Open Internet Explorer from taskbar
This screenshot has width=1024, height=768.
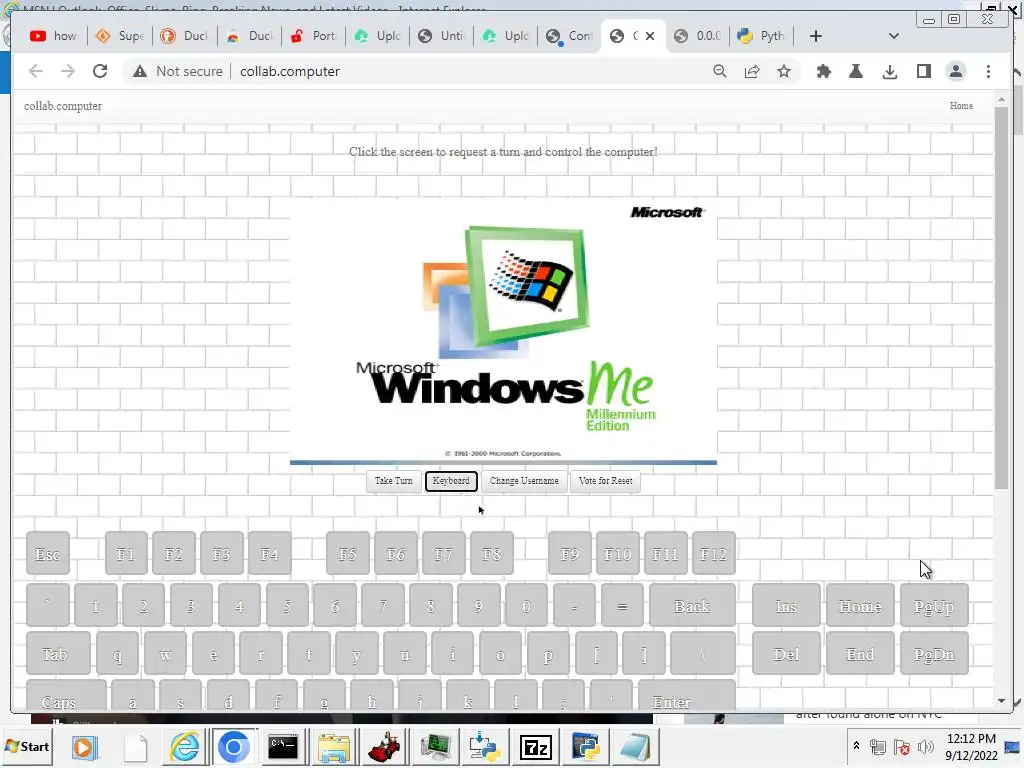point(185,747)
